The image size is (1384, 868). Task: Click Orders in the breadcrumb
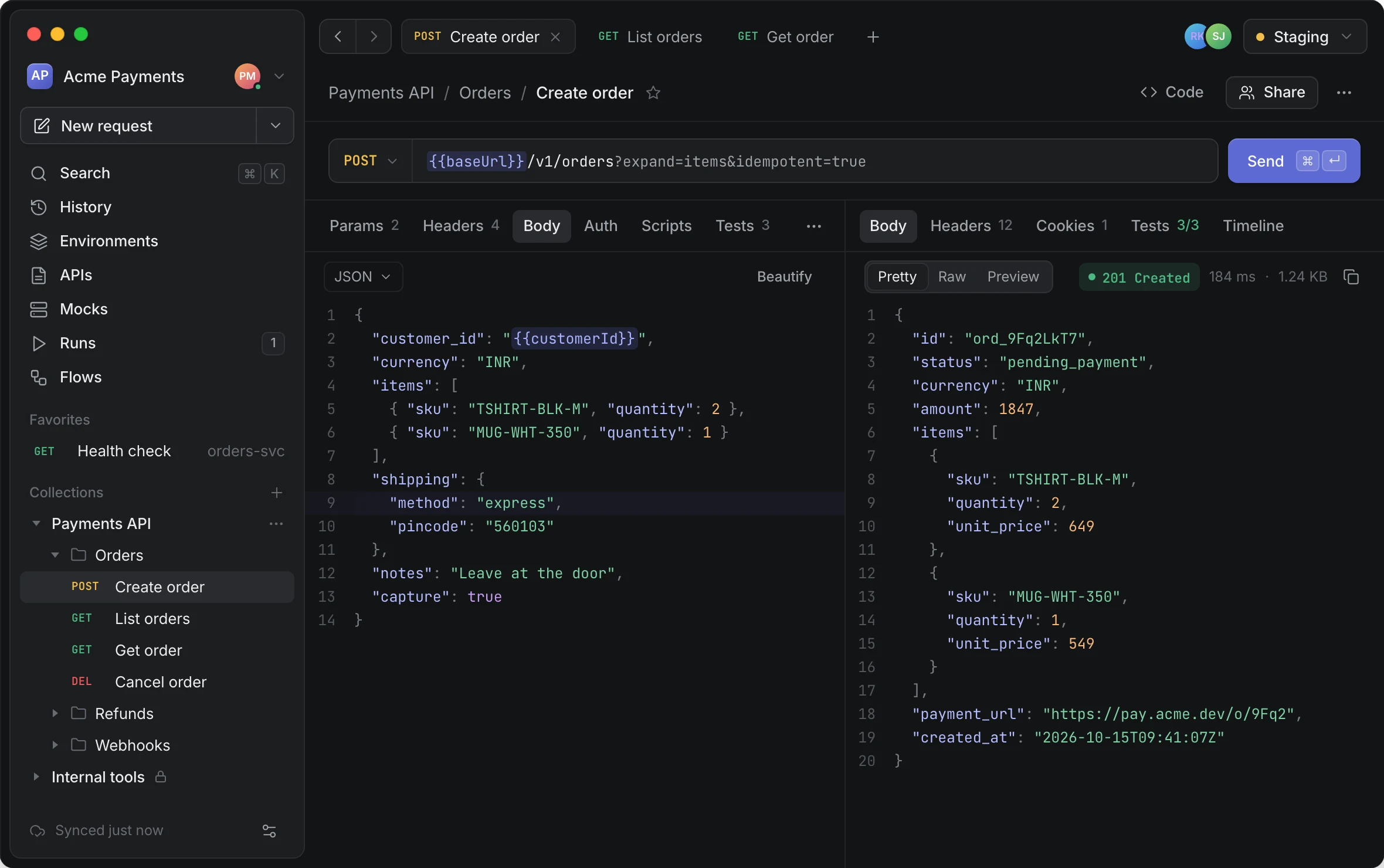[485, 93]
